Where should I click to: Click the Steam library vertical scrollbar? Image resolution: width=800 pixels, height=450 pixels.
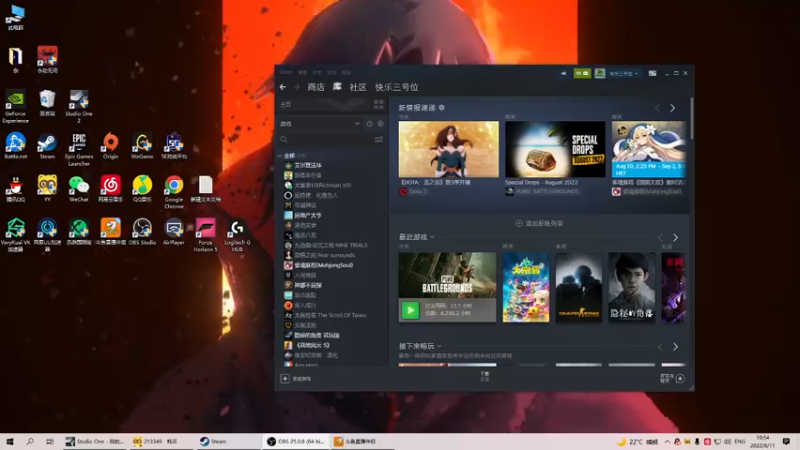pos(691,118)
